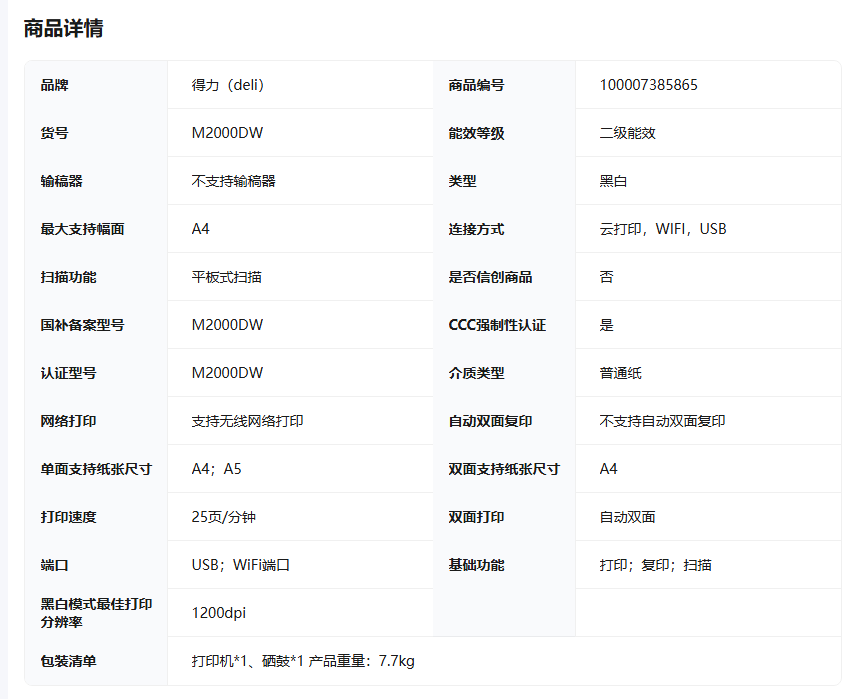The height and width of the screenshot is (699, 848).
Task: Click the 最大支持幅面 label
Action: pos(82,229)
